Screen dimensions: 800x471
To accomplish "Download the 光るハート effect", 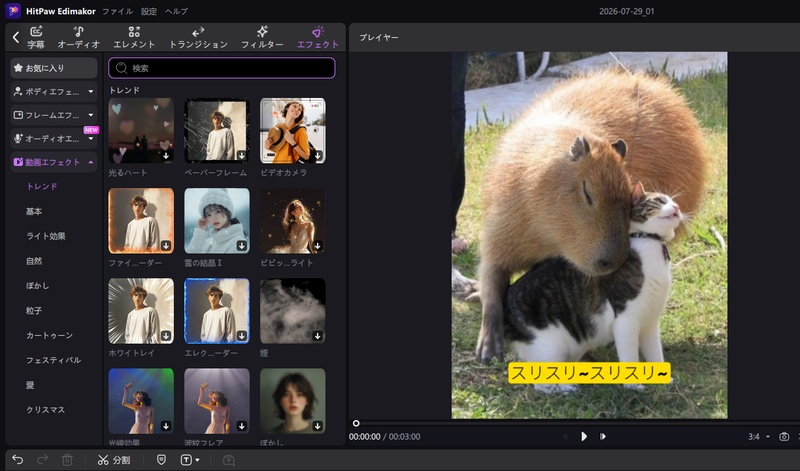I will pyautogui.click(x=166, y=156).
